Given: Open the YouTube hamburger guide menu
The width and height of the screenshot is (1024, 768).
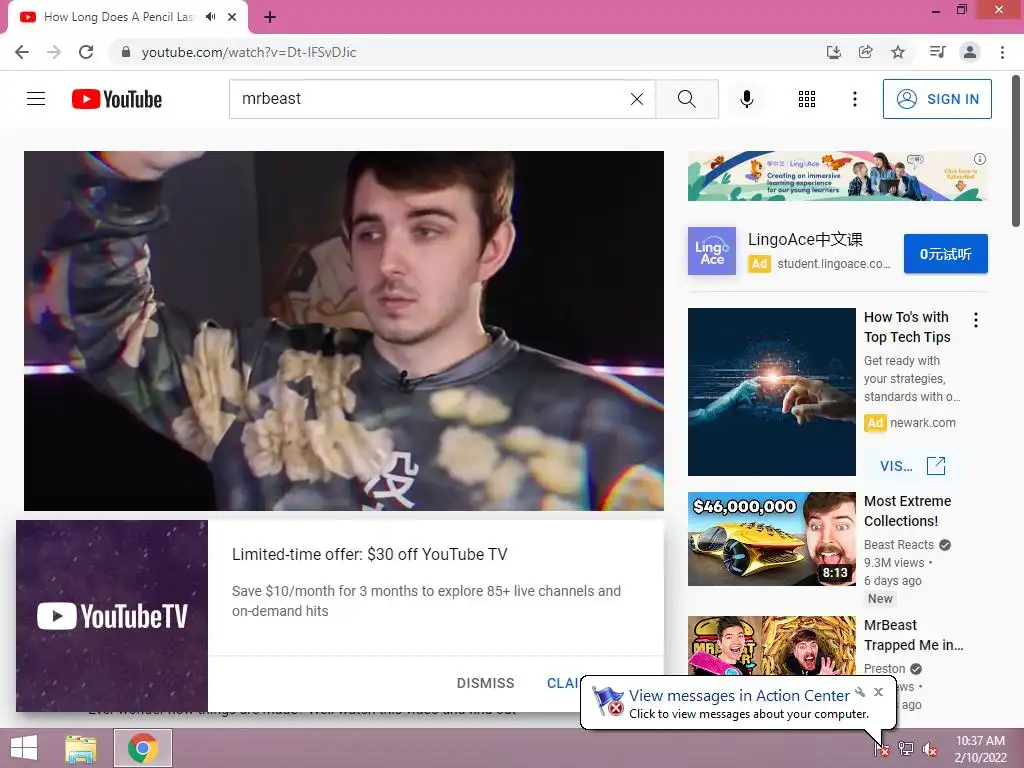Looking at the screenshot, I should point(36,99).
